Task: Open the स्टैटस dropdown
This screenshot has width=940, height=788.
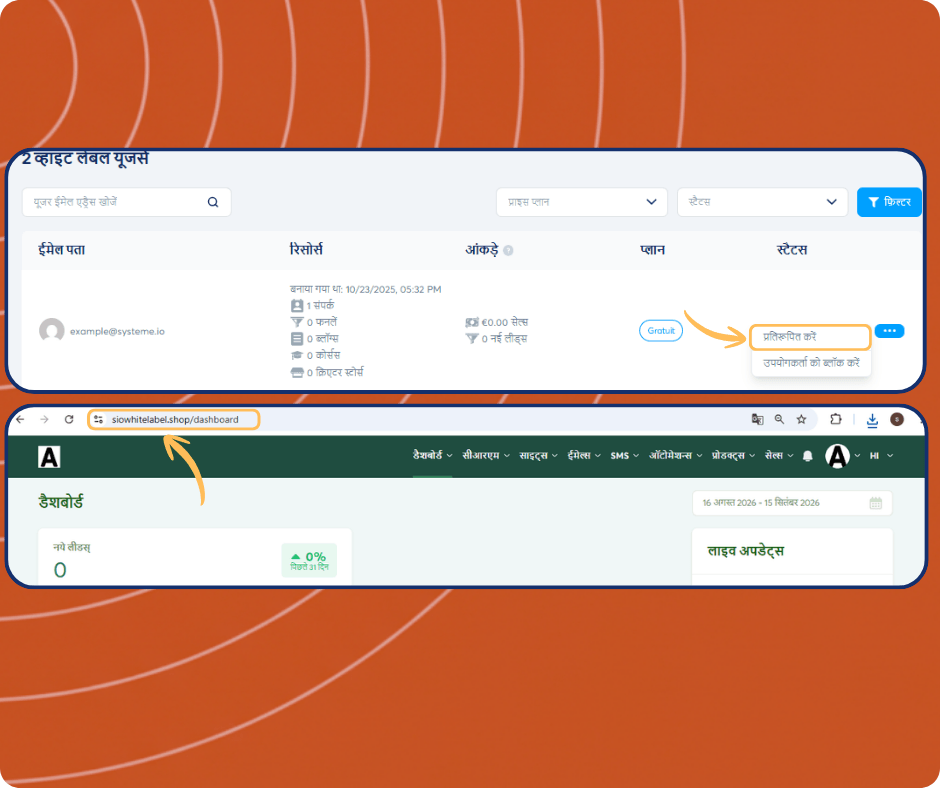Action: click(x=763, y=202)
